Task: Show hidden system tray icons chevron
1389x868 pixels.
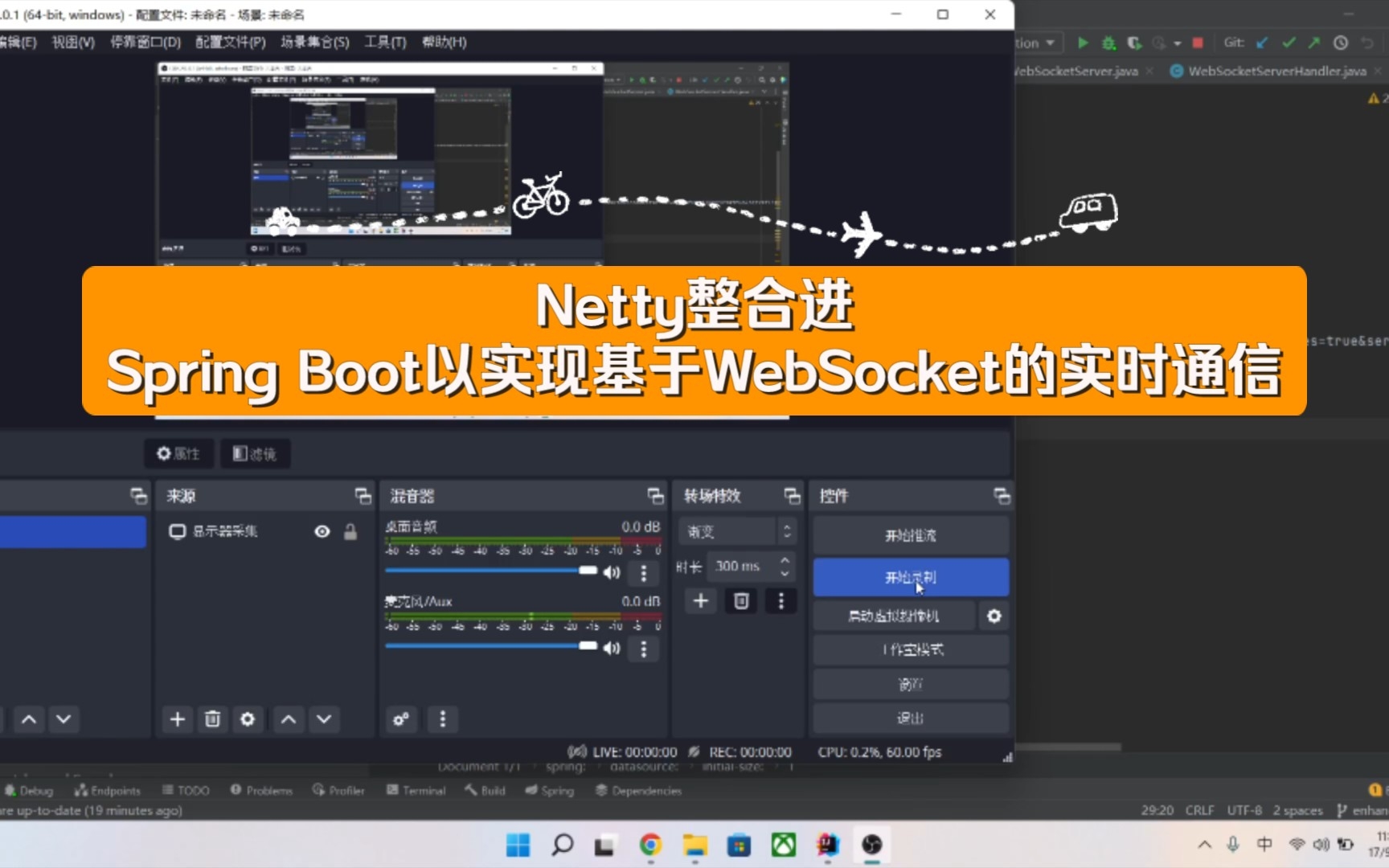Action: coord(1204,845)
